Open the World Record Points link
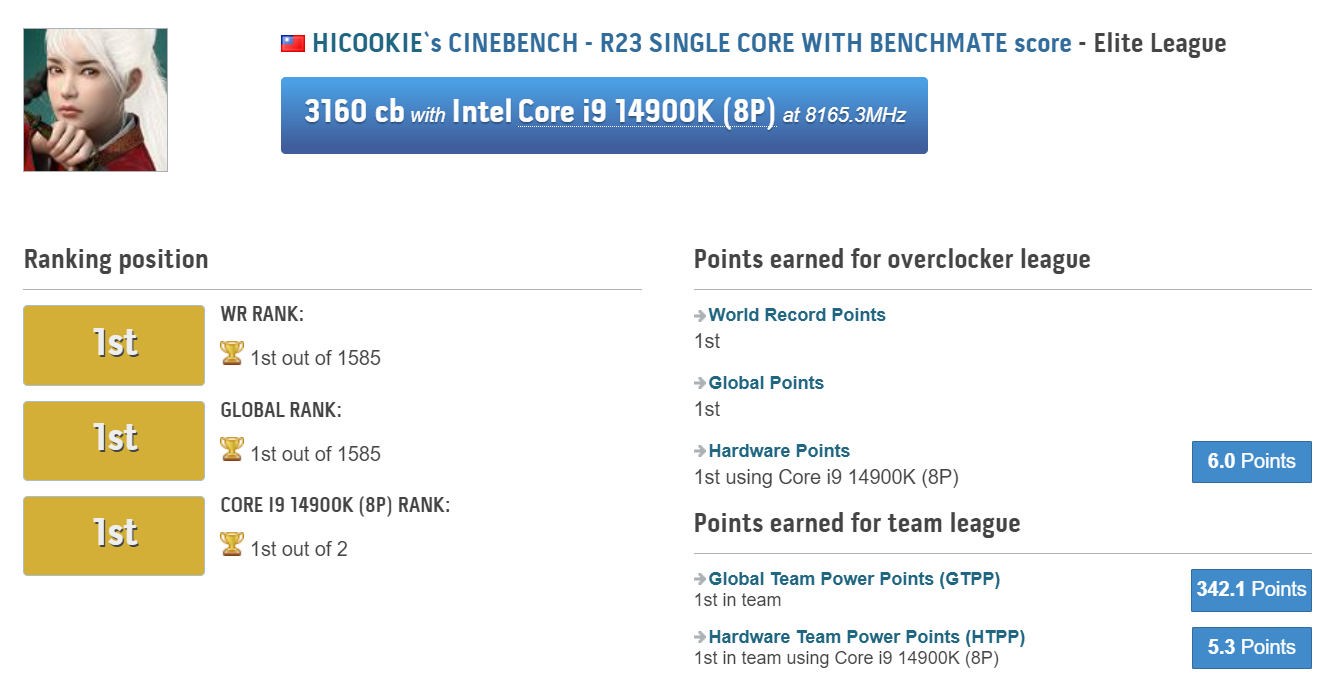1337x688 pixels. tap(797, 315)
